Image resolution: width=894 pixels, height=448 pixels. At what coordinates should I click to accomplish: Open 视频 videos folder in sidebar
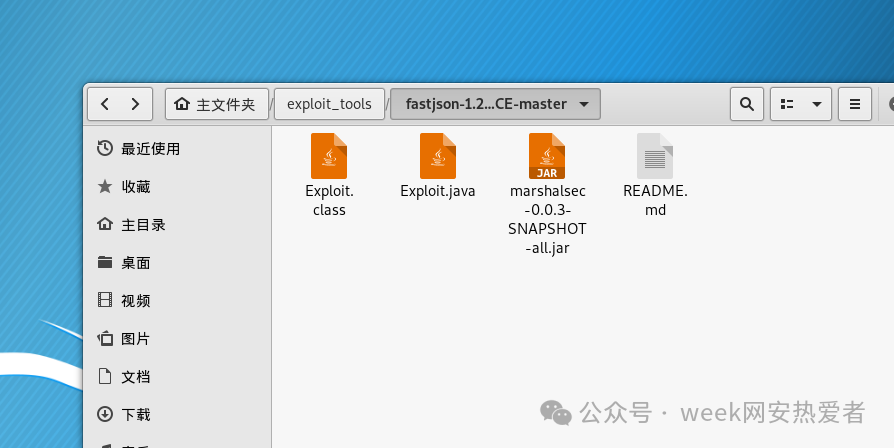pyautogui.click(x=177, y=300)
